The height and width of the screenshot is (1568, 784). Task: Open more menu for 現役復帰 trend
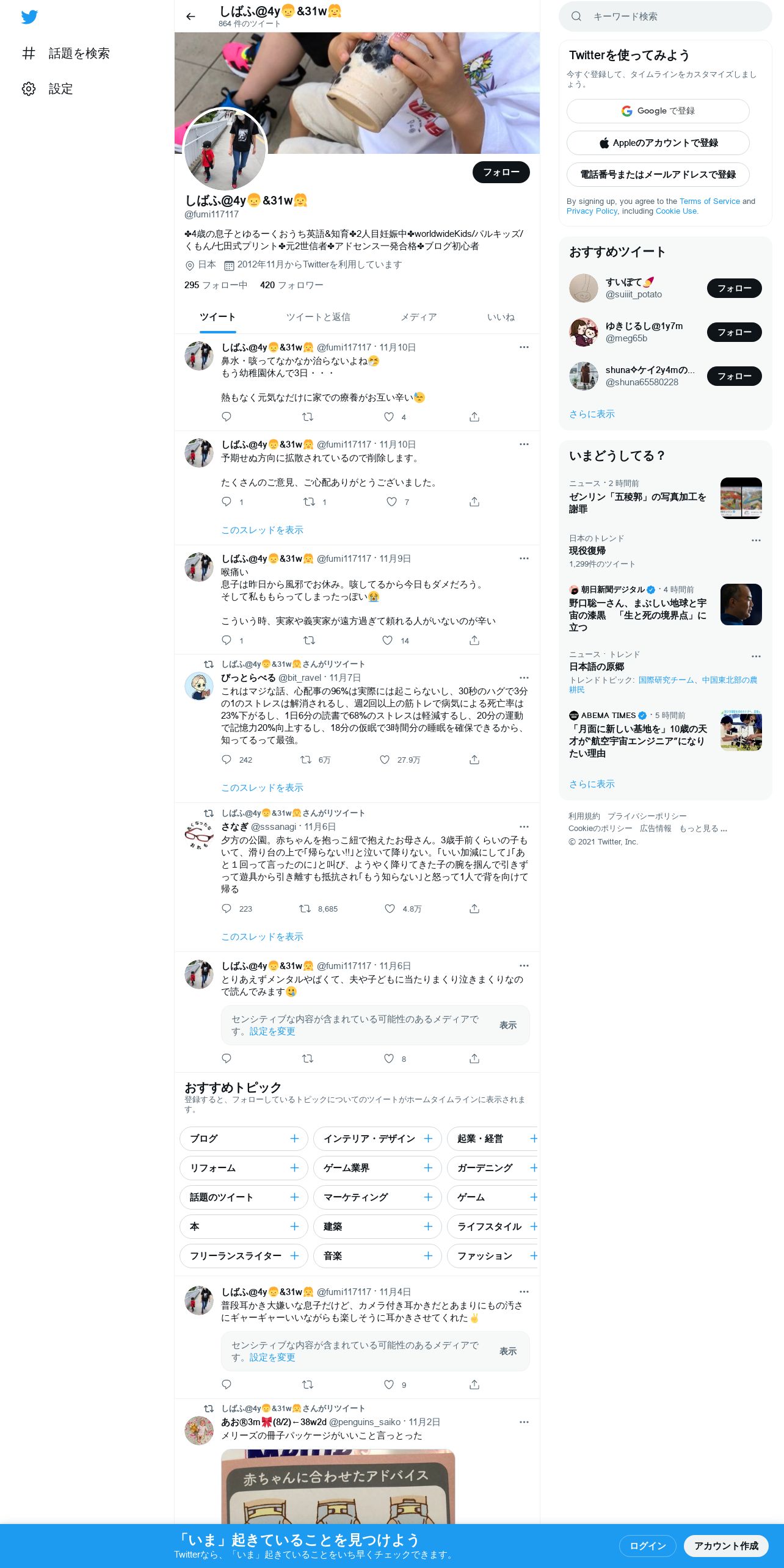pyautogui.click(x=756, y=540)
